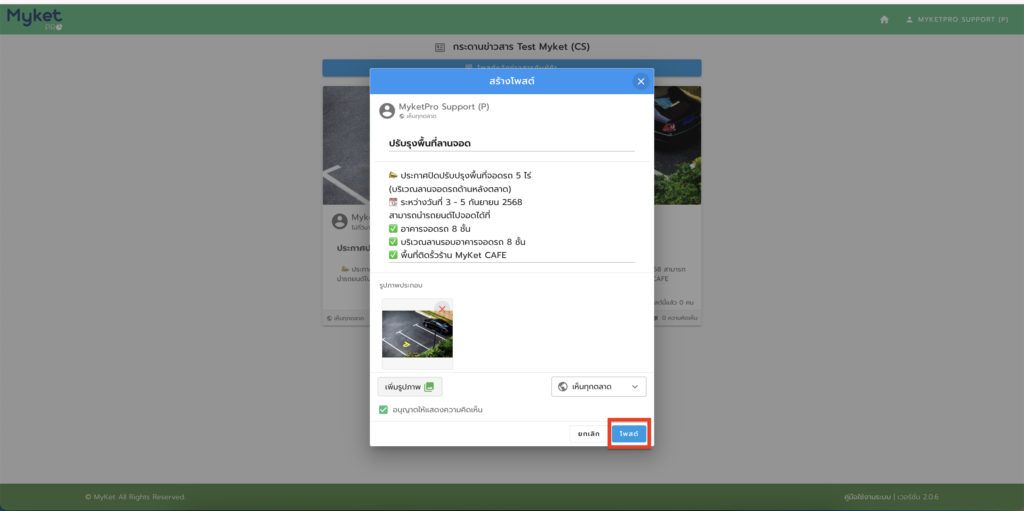Open the คู่มือใช้งานระบบ manual link
The height and width of the screenshot is (511, 1024).
(x=867, y=497)
